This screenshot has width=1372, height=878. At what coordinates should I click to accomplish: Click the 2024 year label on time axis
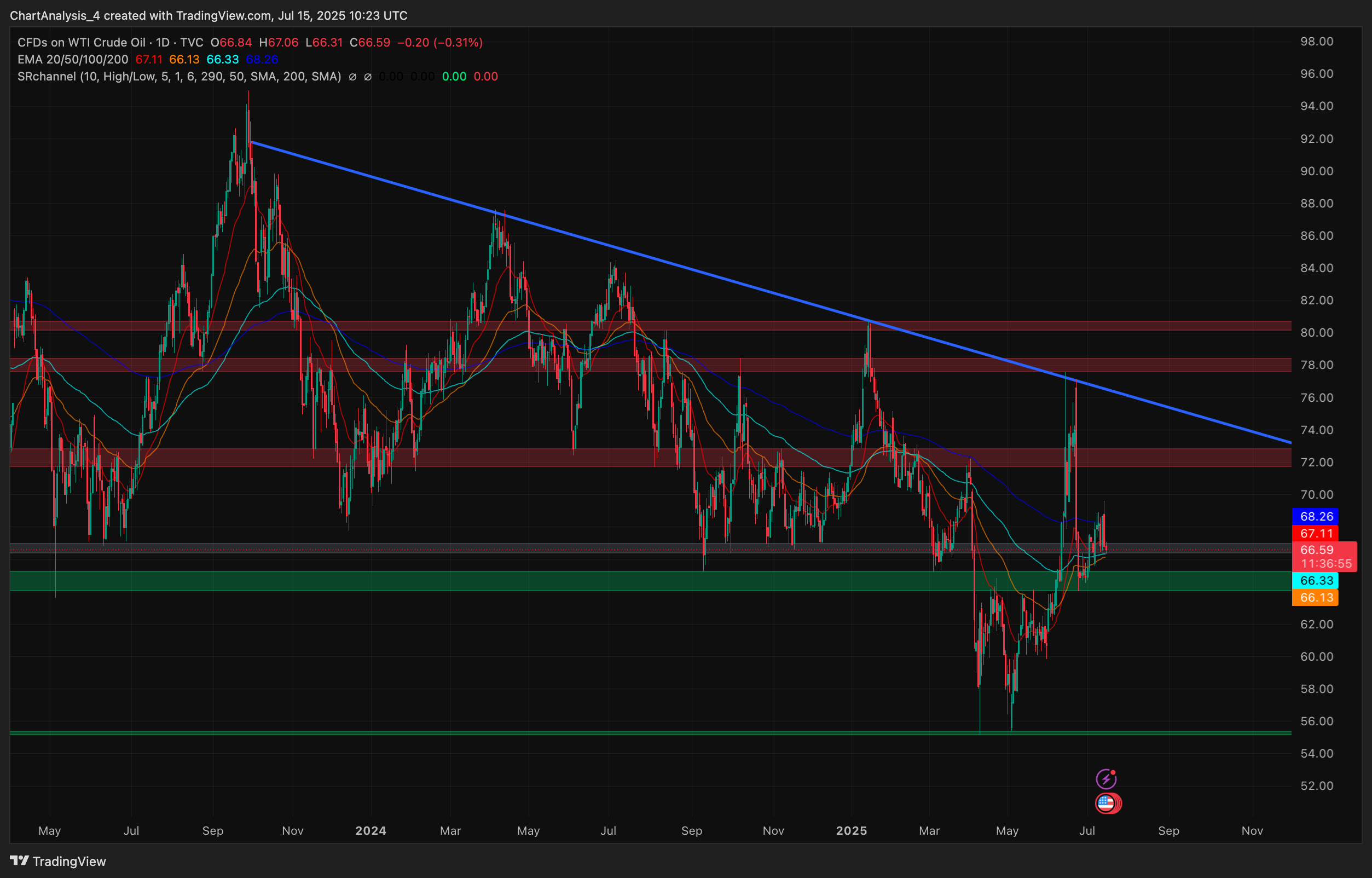tap(371, 831)
